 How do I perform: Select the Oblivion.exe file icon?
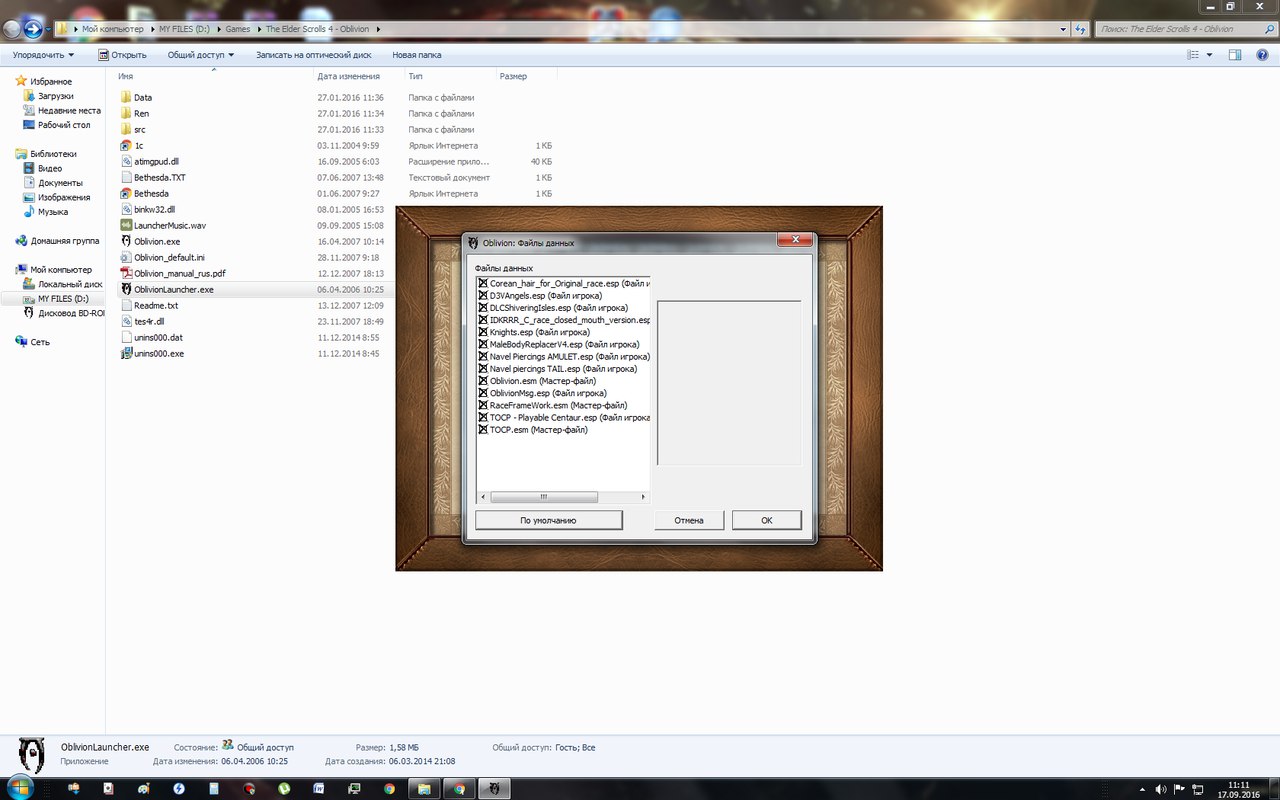click(x=126, y=242)
